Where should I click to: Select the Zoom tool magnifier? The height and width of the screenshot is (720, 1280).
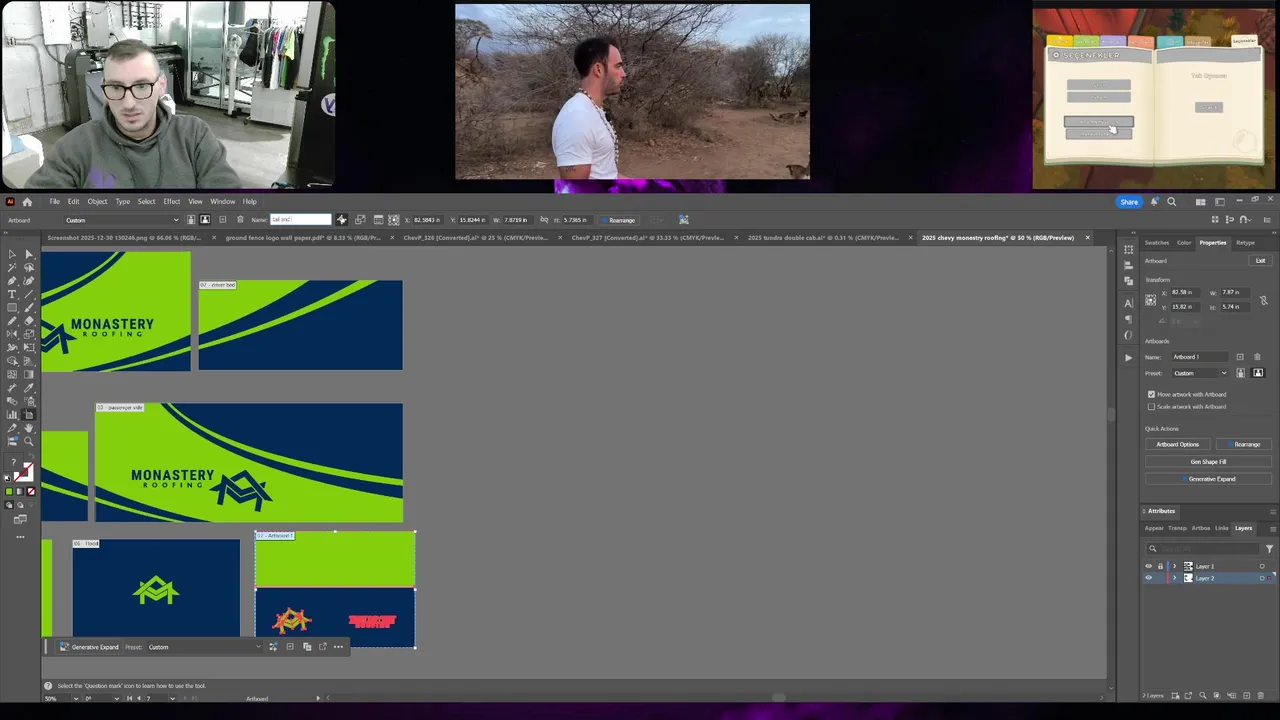coord(29,441)
